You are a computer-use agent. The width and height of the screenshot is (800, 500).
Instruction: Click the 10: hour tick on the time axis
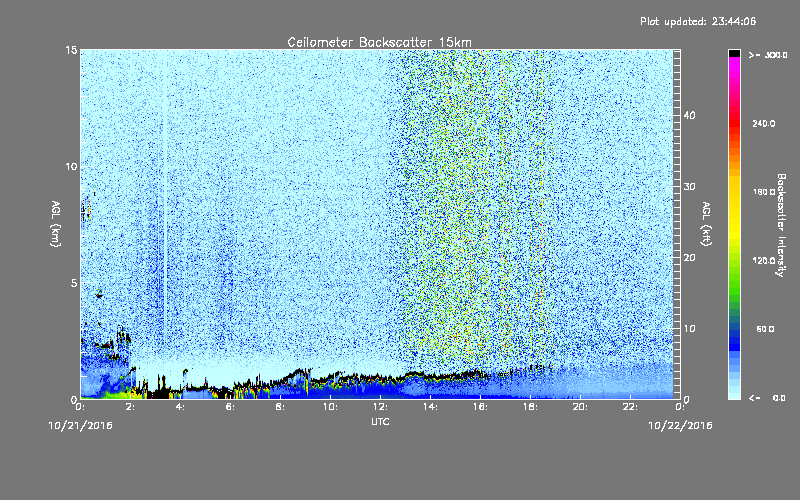(331, 407)
